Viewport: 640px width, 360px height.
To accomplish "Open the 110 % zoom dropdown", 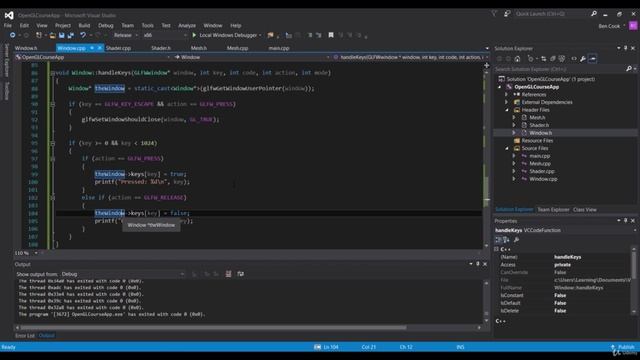I will (26, 253).
